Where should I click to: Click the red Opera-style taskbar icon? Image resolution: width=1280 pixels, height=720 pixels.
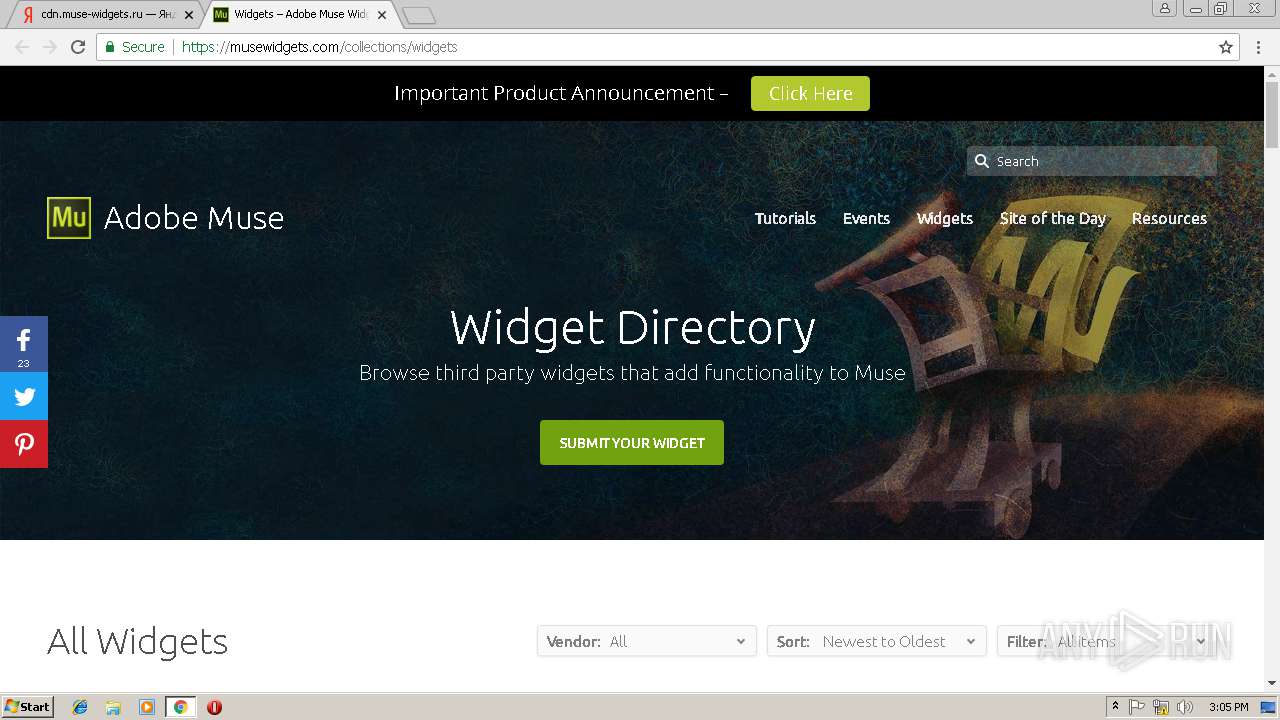(214, 707)
